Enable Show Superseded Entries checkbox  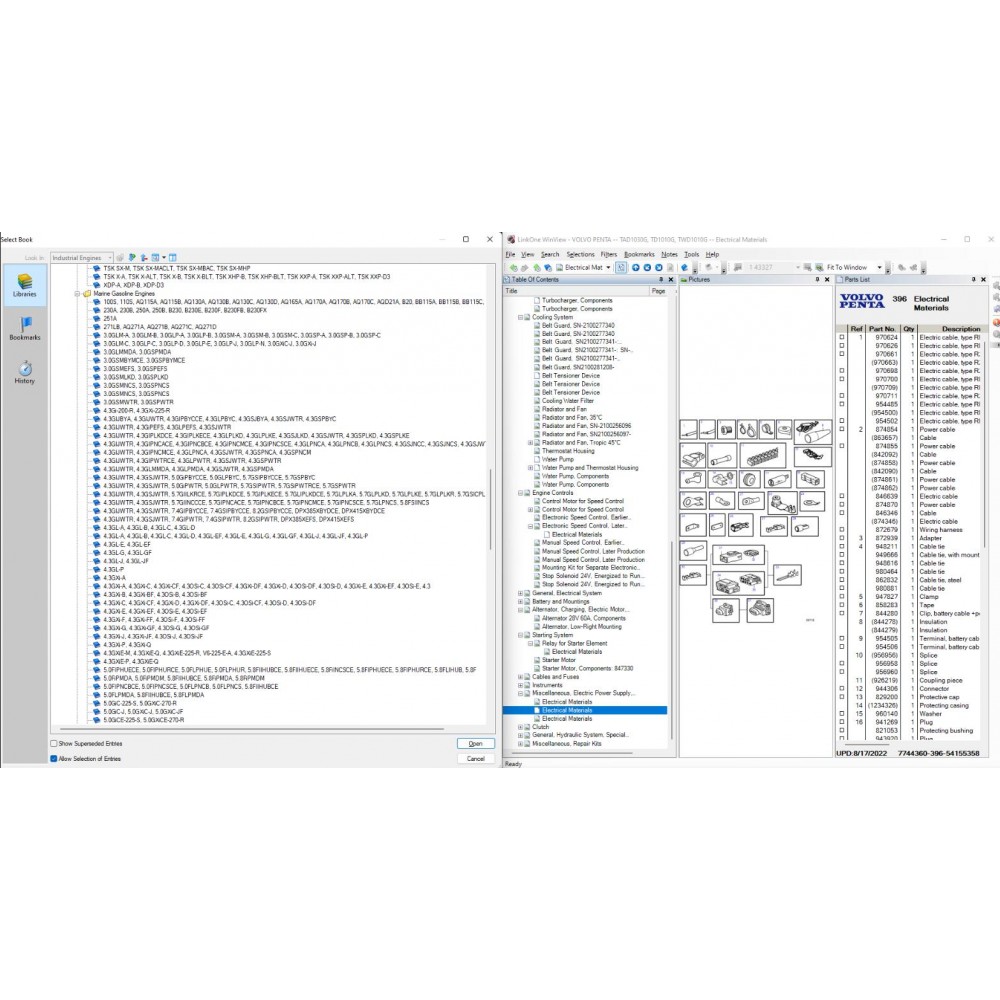(54, 744)
